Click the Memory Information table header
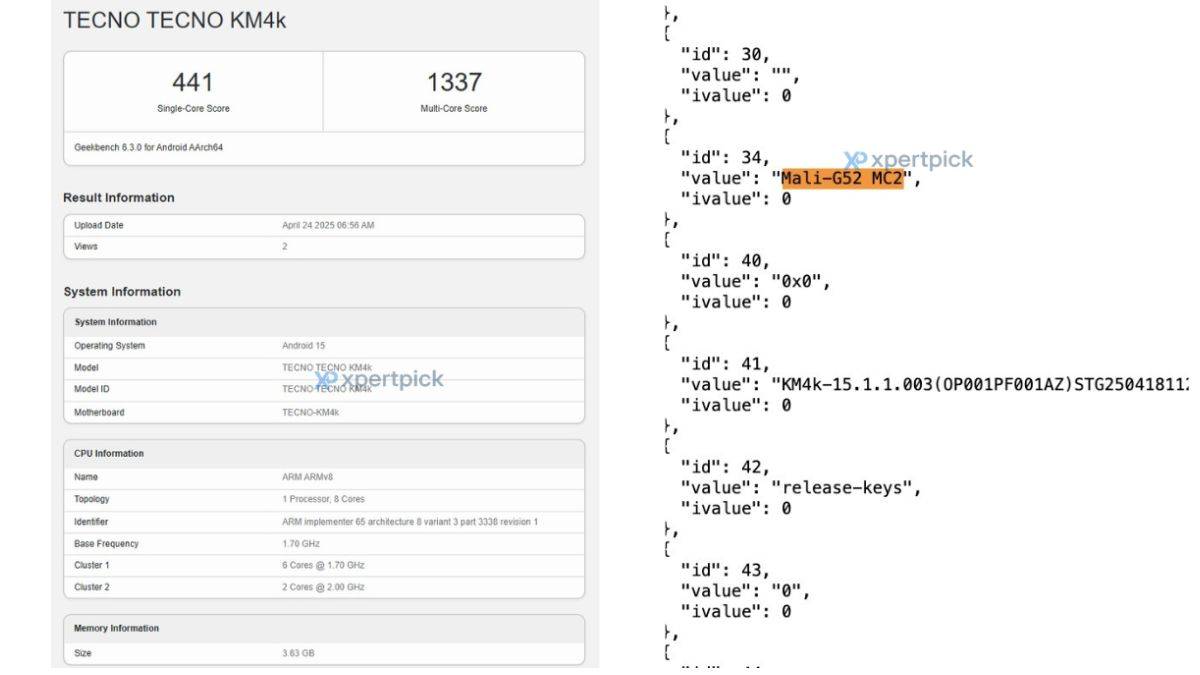 324,628
